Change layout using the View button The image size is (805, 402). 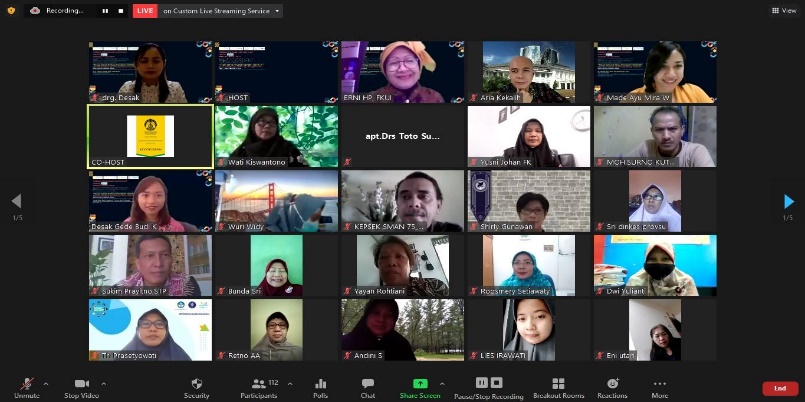(782, 10)
